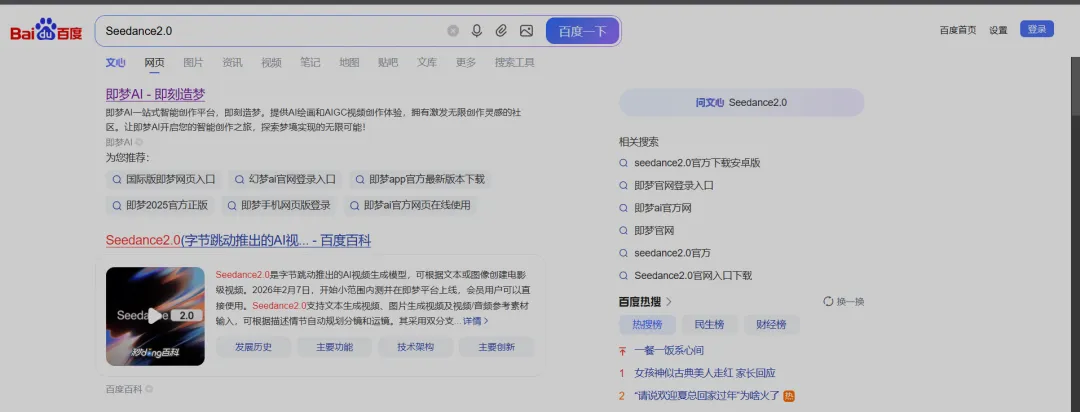Open the 即梦AI - 即刻造梦 result
1080x412 pixels.
156,94
